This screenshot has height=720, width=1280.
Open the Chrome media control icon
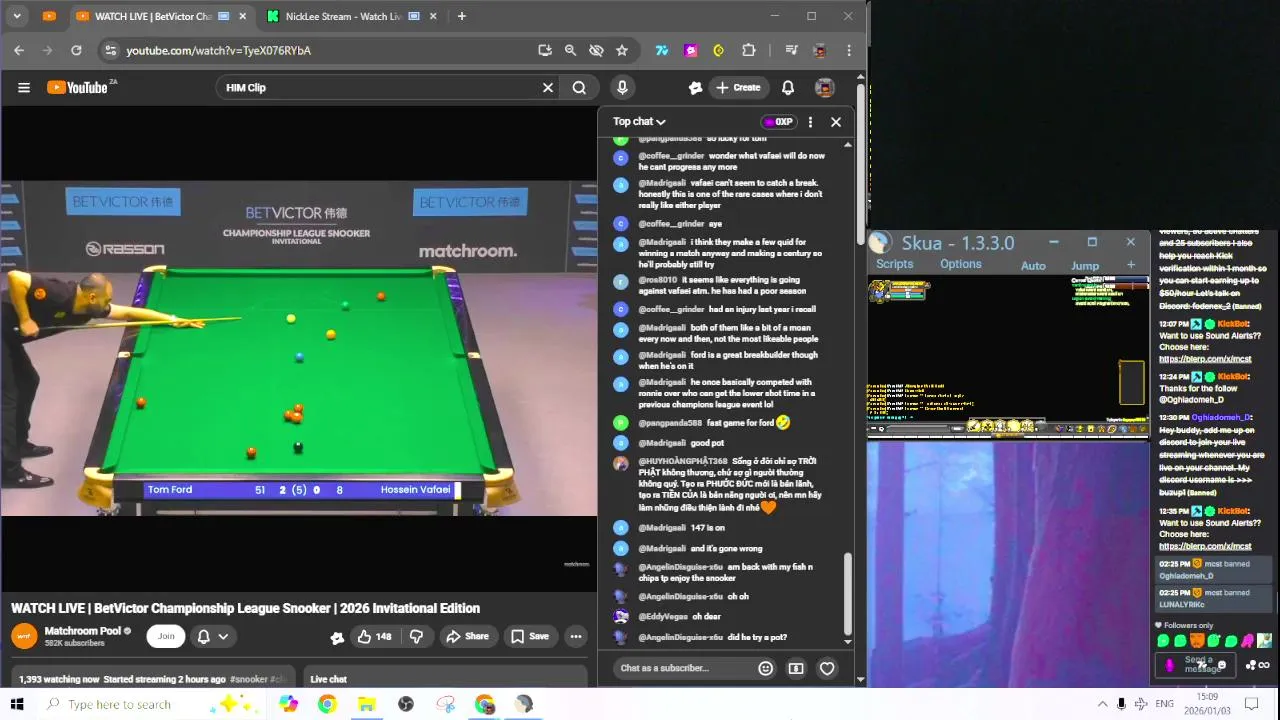pyautogui.click(x=791, y=50)
